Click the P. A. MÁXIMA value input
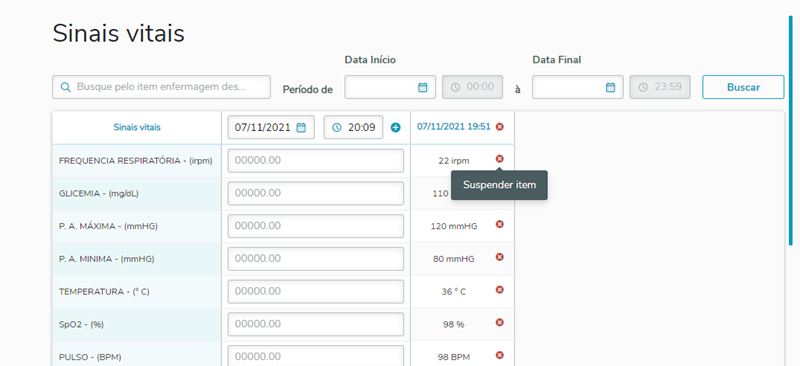 [x=316, y=226]
